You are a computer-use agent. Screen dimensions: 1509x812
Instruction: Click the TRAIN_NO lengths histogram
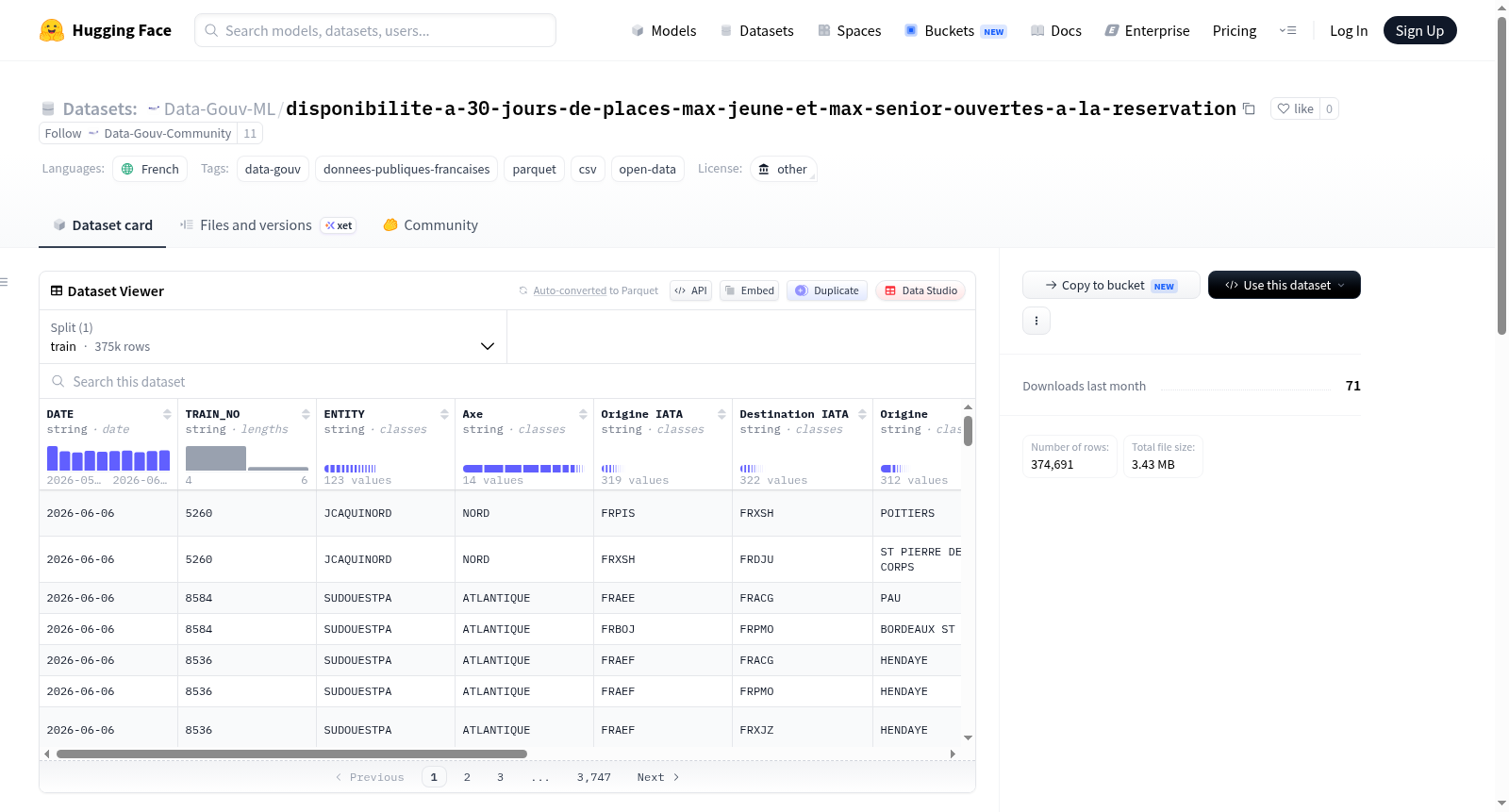pyautogui.click(x=247, y=458)
